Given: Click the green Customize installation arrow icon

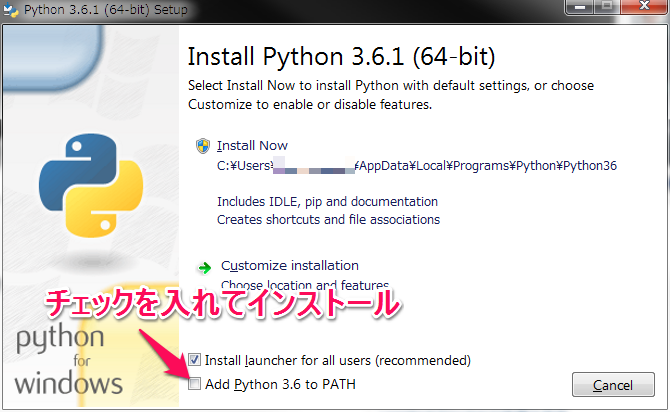Looking at the screenshot, I should tap(205, 268).
